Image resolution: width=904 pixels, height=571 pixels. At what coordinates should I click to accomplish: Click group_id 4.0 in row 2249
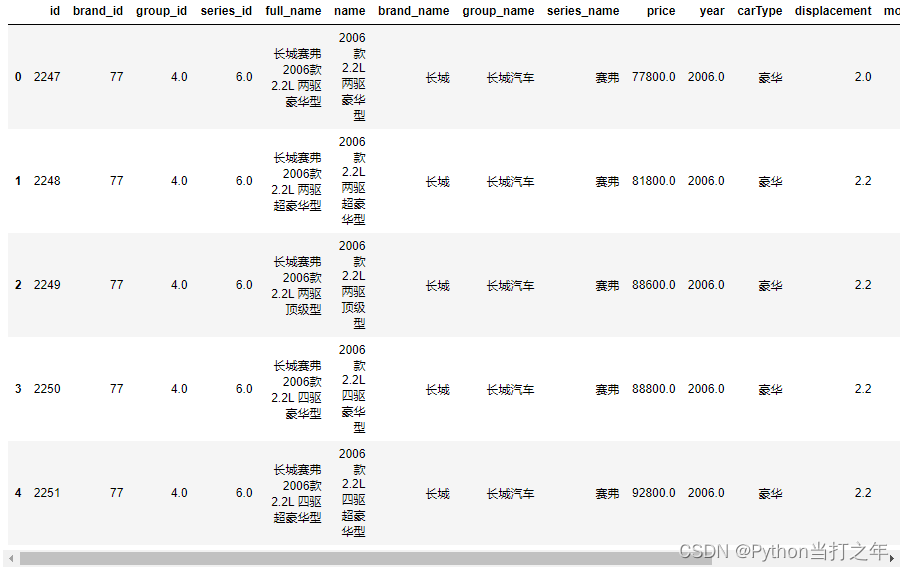point(179,285)
